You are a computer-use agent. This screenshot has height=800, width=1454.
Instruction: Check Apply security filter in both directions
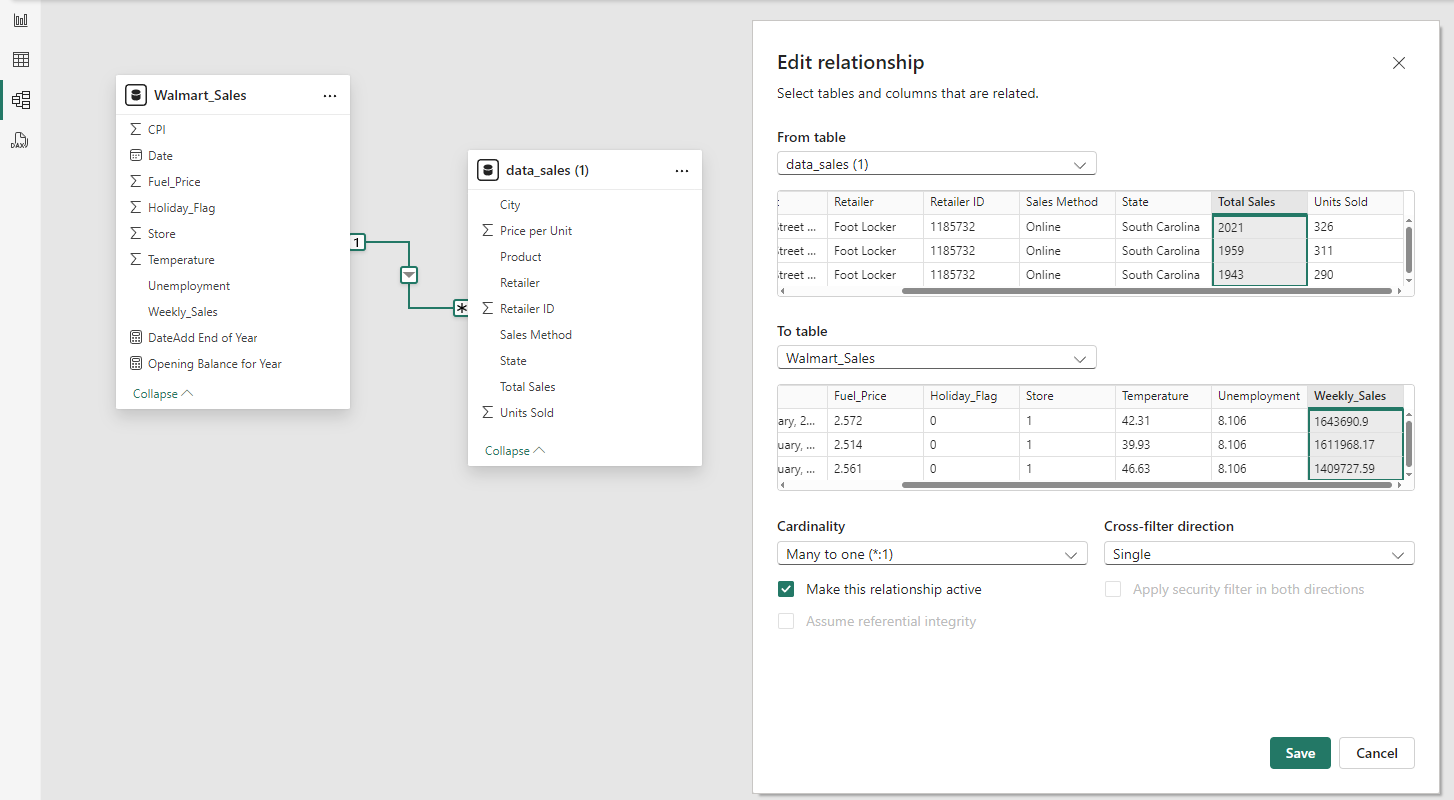pos(1113,589)
